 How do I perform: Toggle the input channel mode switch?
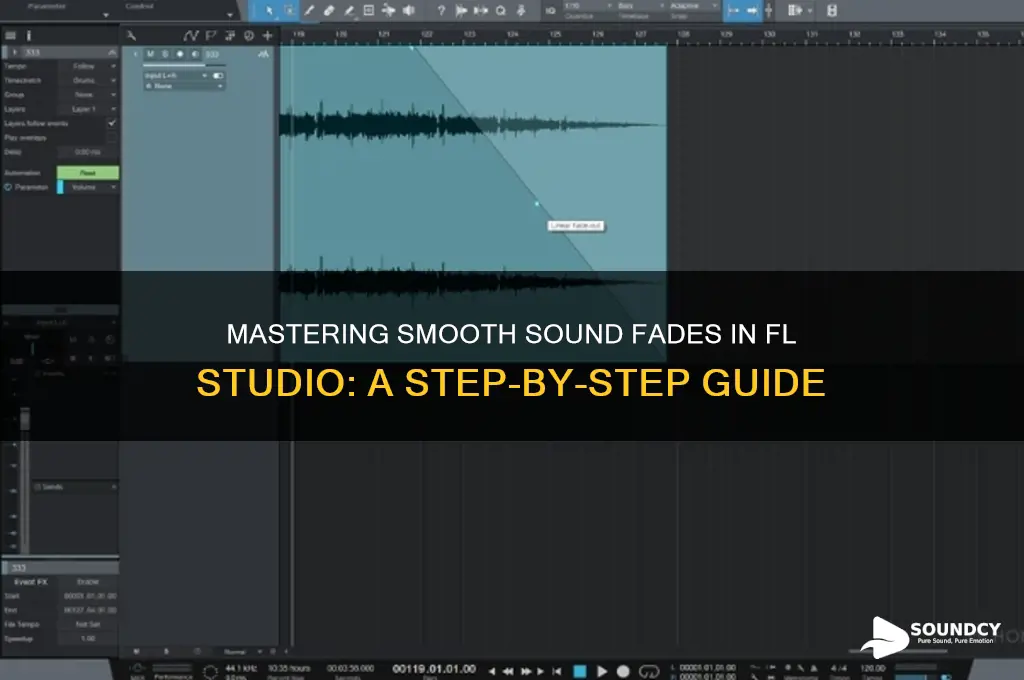point(218,76)
